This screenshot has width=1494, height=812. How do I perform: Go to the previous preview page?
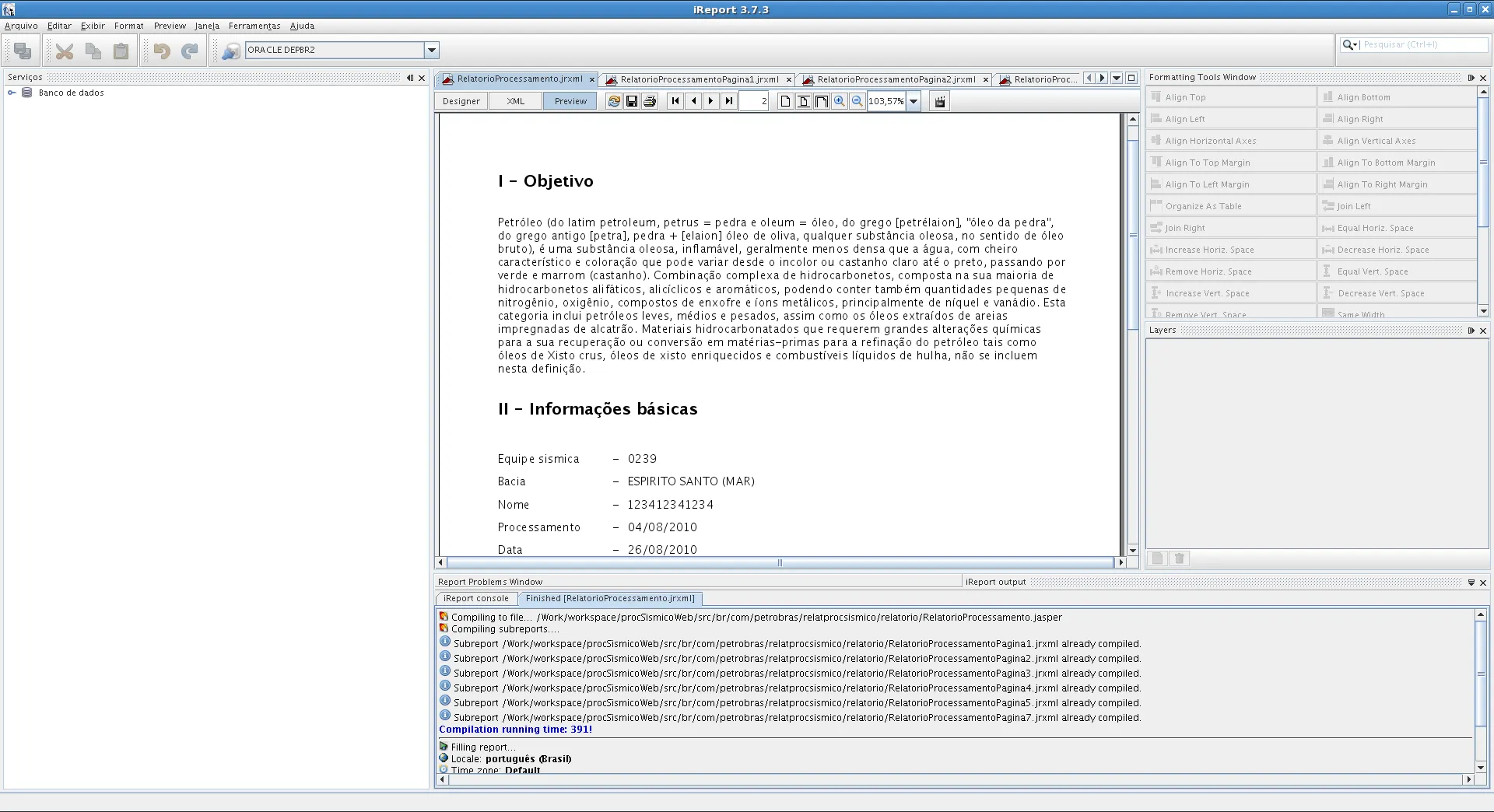click(x=693, y=101)
